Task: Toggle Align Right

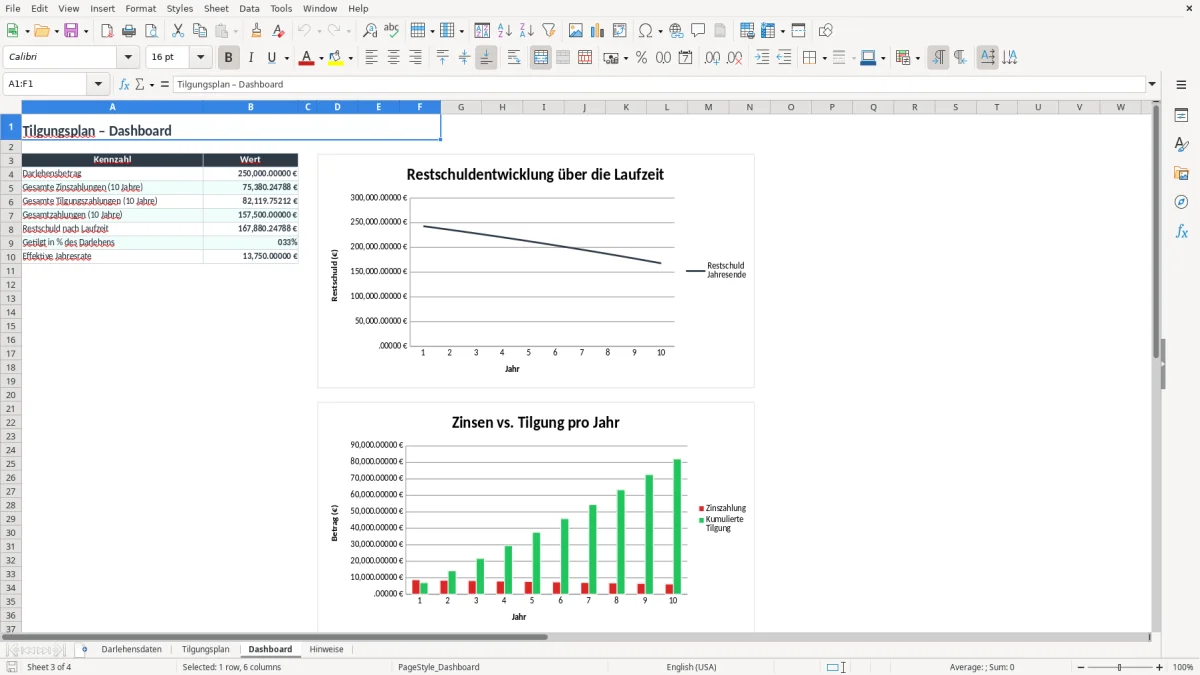Action: click(416, 58)
